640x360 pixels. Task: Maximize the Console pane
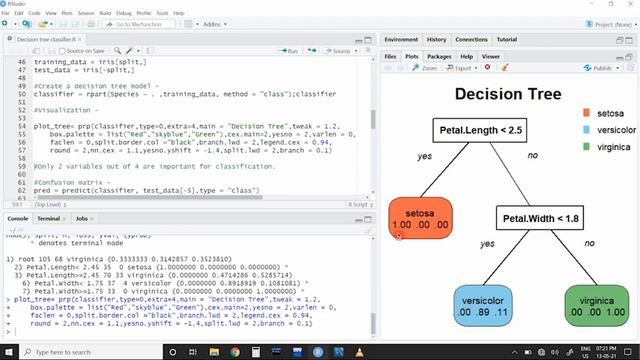368,220
